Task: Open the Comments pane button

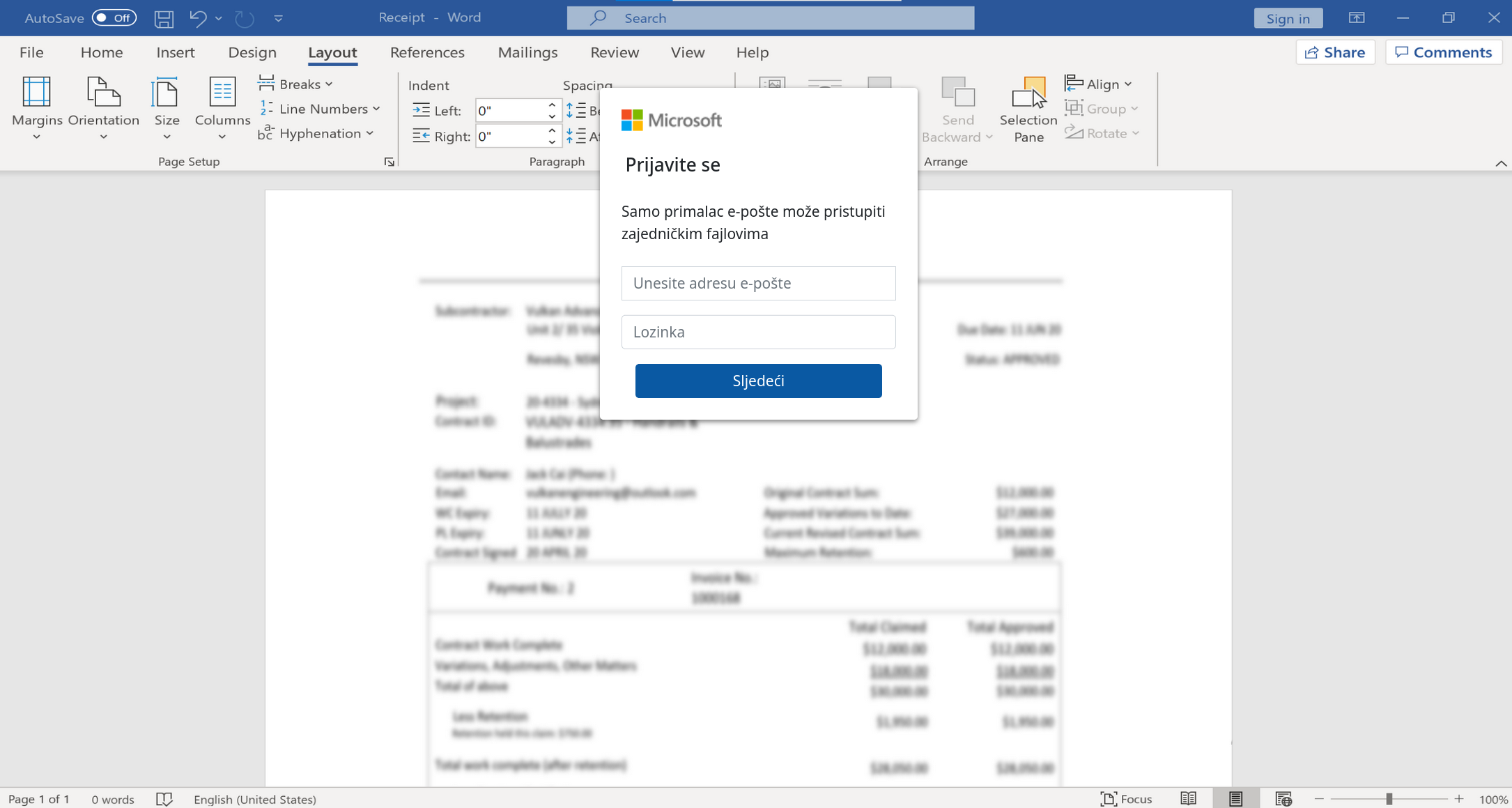Action: coord(1444,52)
